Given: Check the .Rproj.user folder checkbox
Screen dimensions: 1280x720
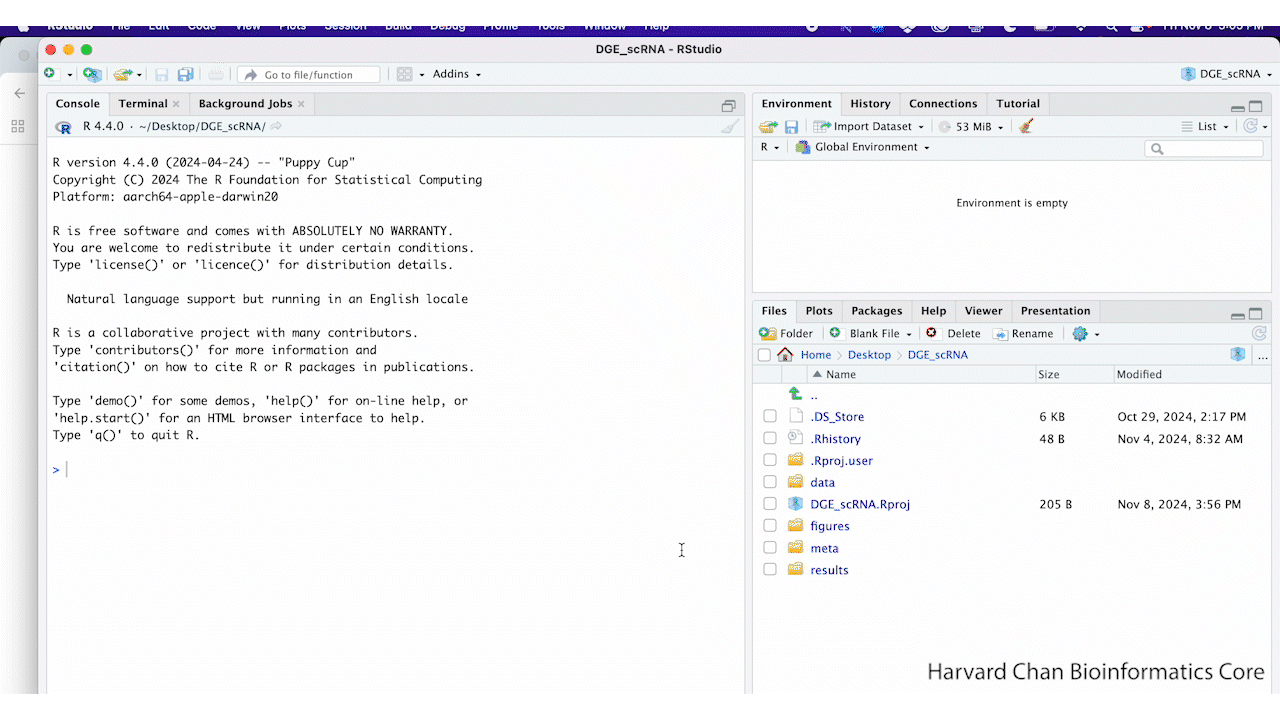Looking at the screenshot, I should pos(770,460).
